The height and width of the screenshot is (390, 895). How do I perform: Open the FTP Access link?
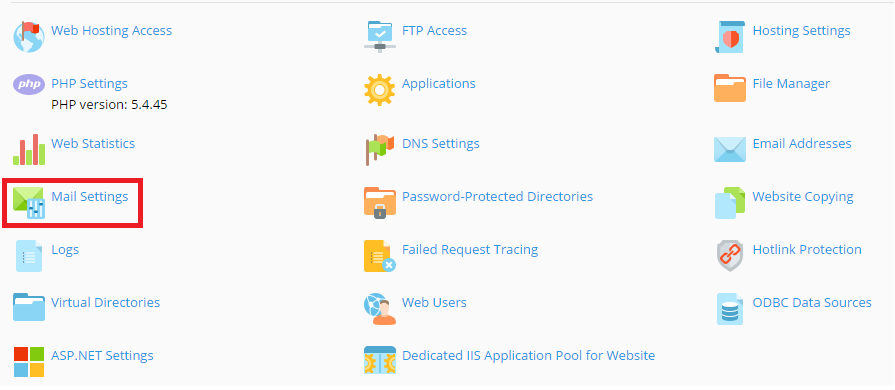pyautogui.click(x=434, y=30)
